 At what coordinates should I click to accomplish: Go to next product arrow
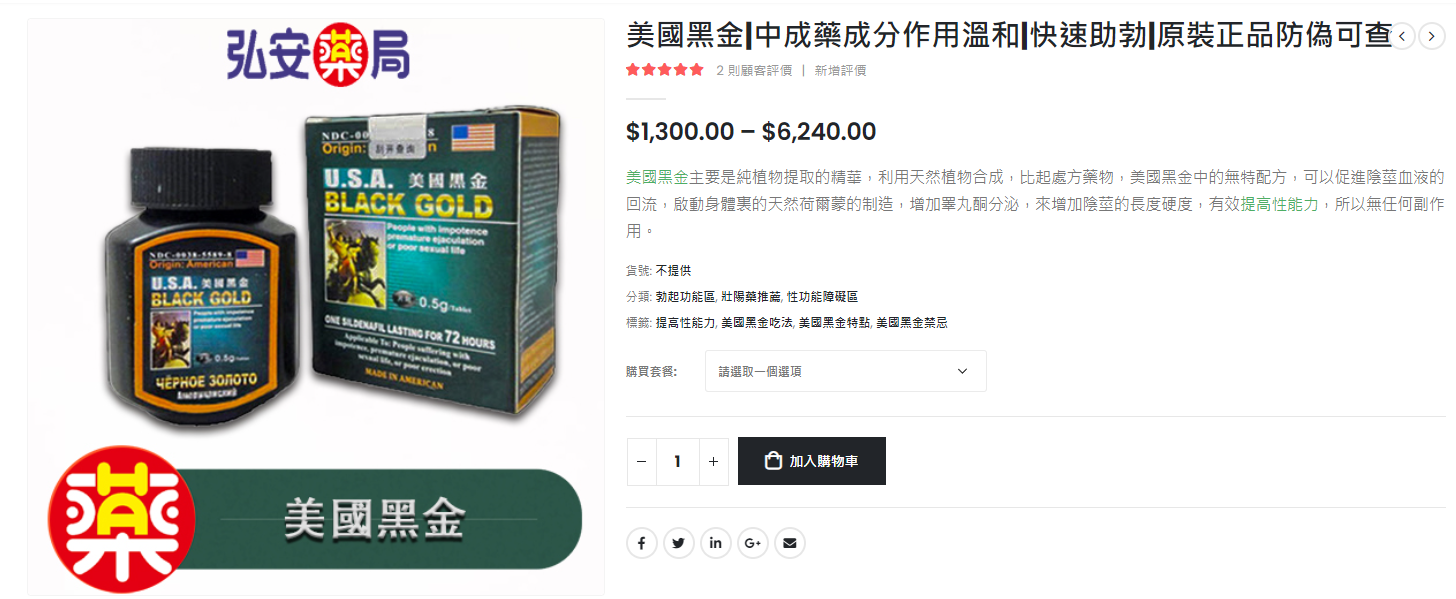pos(1432,37)
